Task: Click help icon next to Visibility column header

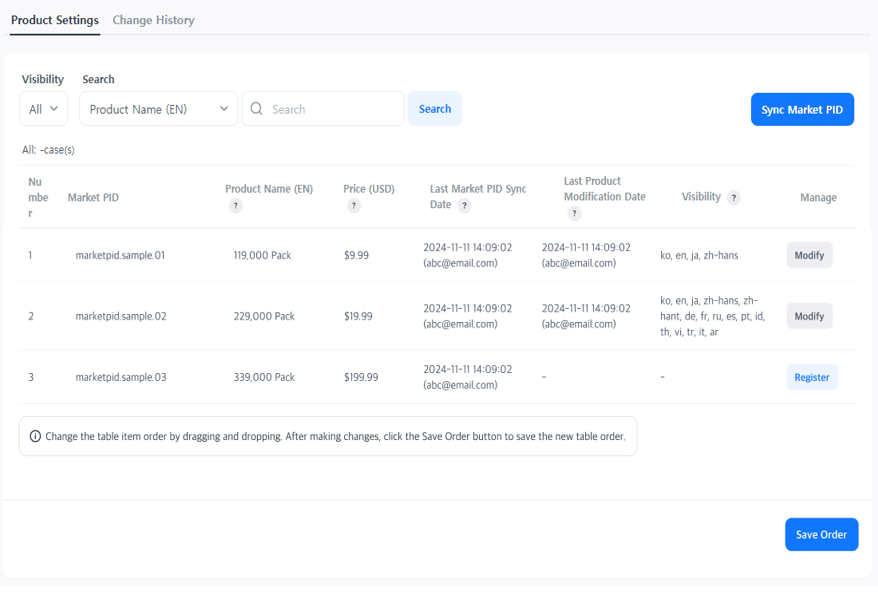Action: (x=734, y=198)
